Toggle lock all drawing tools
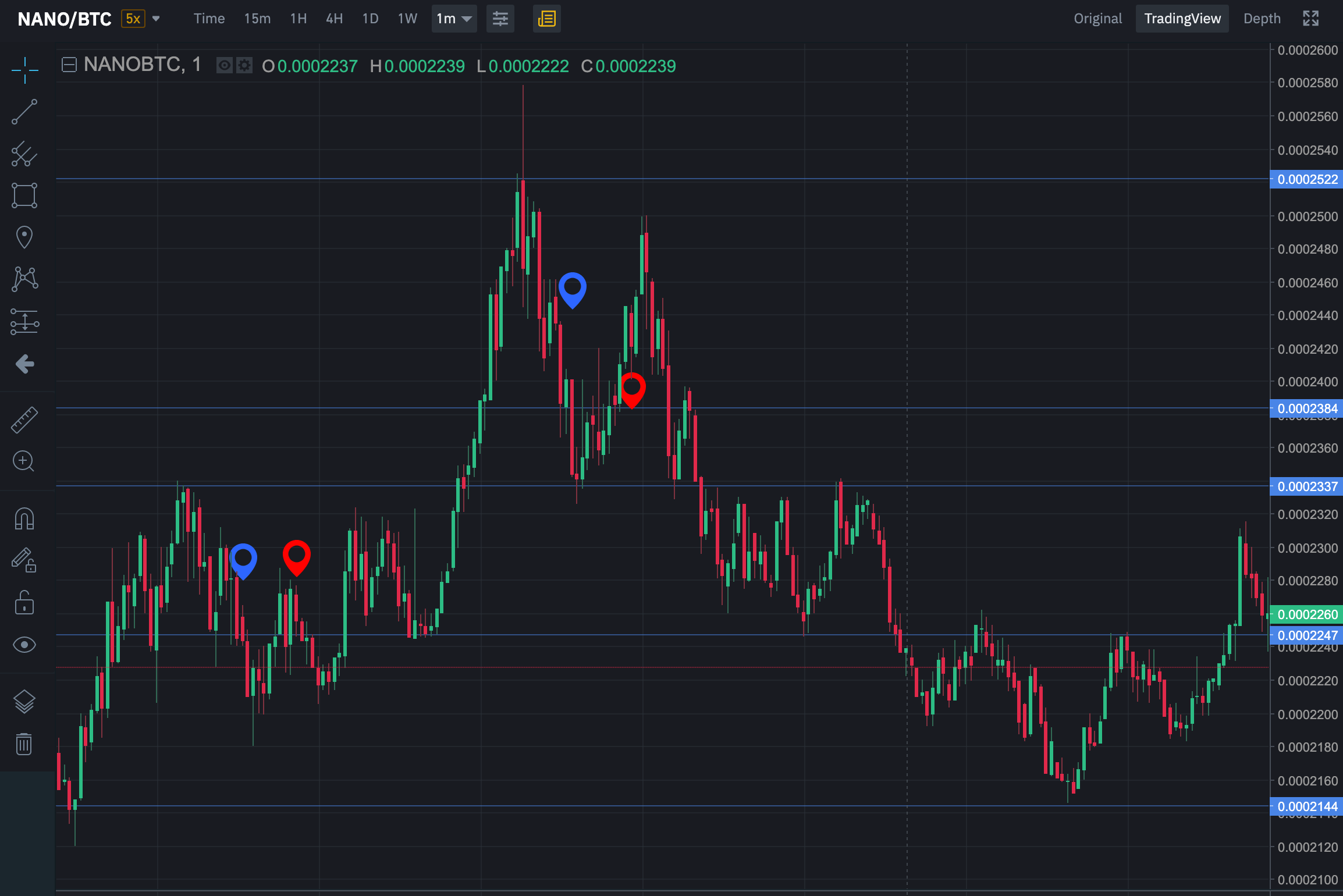 point(24,603)
